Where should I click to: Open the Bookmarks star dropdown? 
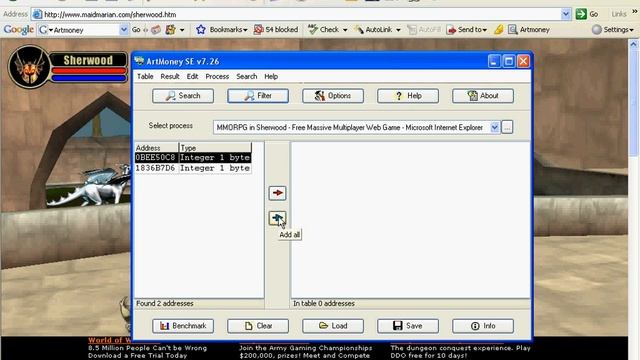point(222,30)
